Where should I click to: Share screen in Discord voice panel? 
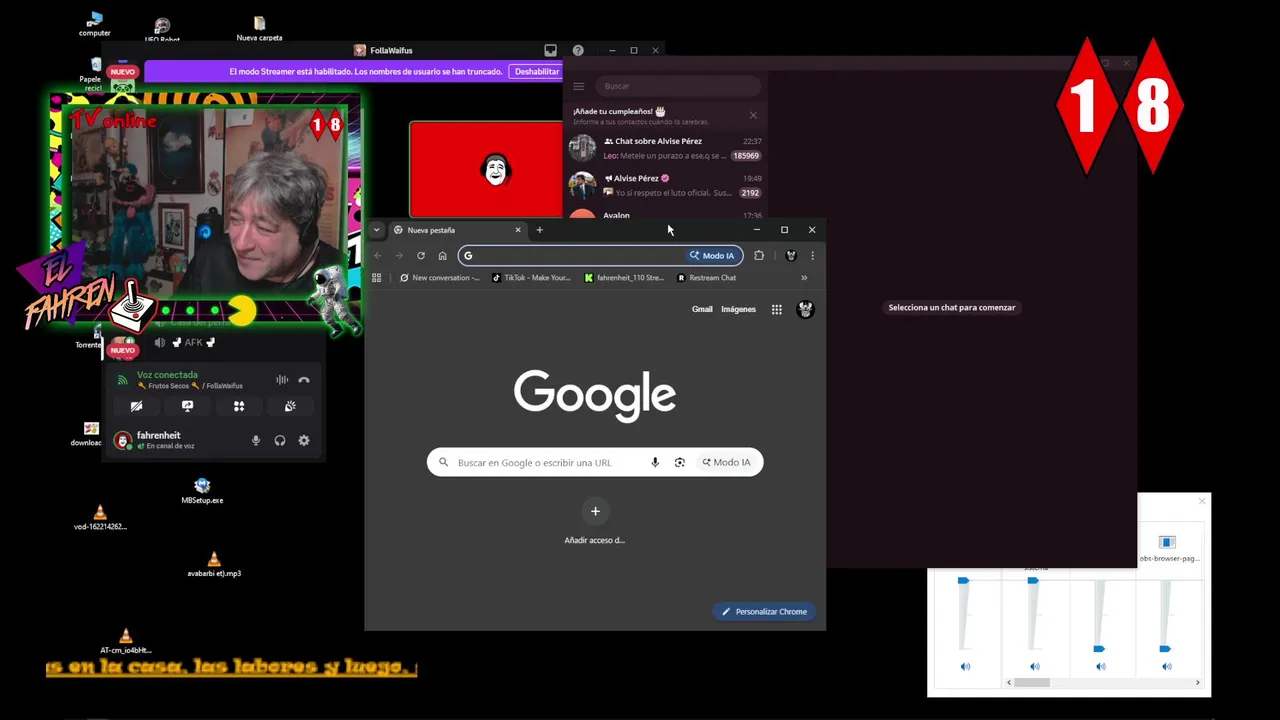point(187,406)
